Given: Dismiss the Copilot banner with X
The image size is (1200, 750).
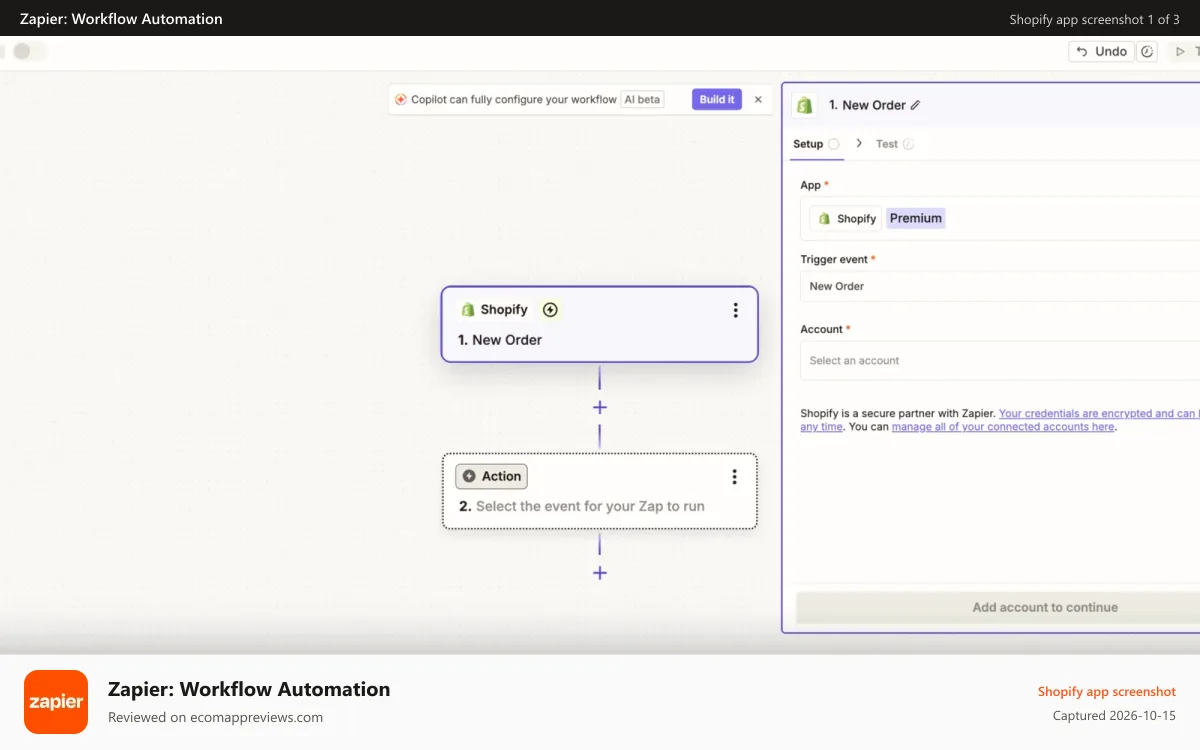Looking at the screenshot, I should coord(758,99).
